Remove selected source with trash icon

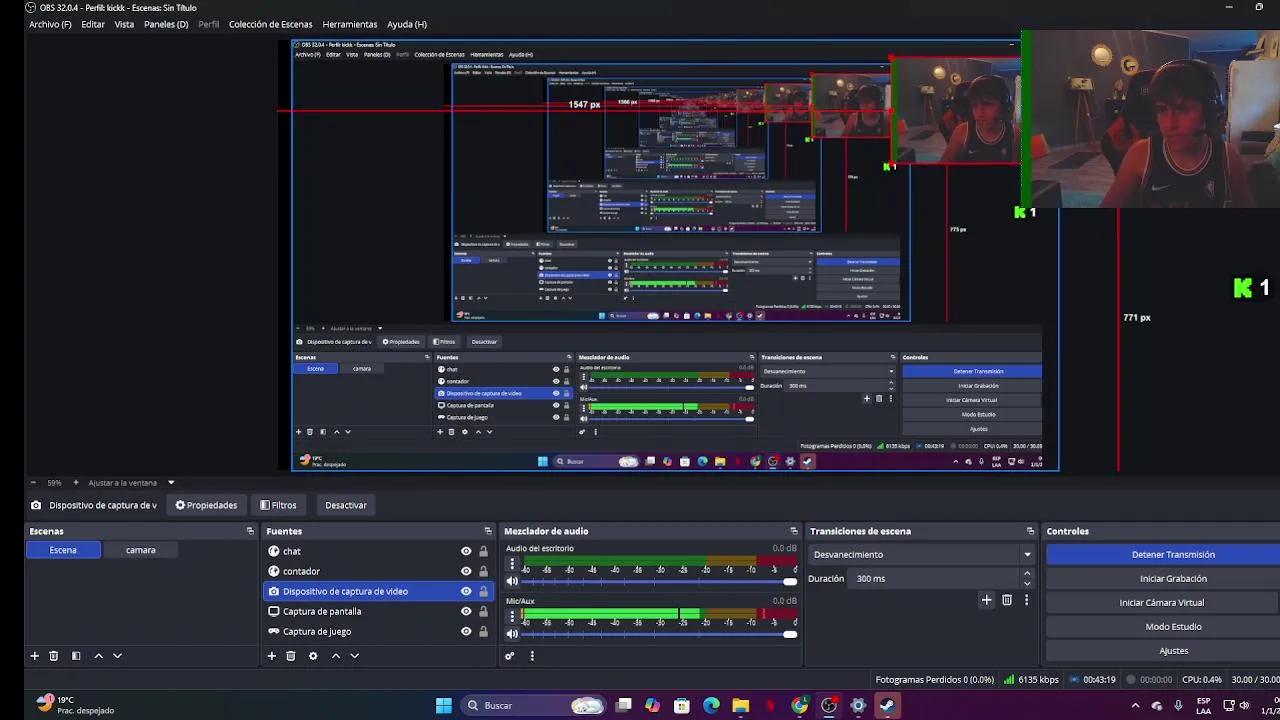tap(291, 656)
